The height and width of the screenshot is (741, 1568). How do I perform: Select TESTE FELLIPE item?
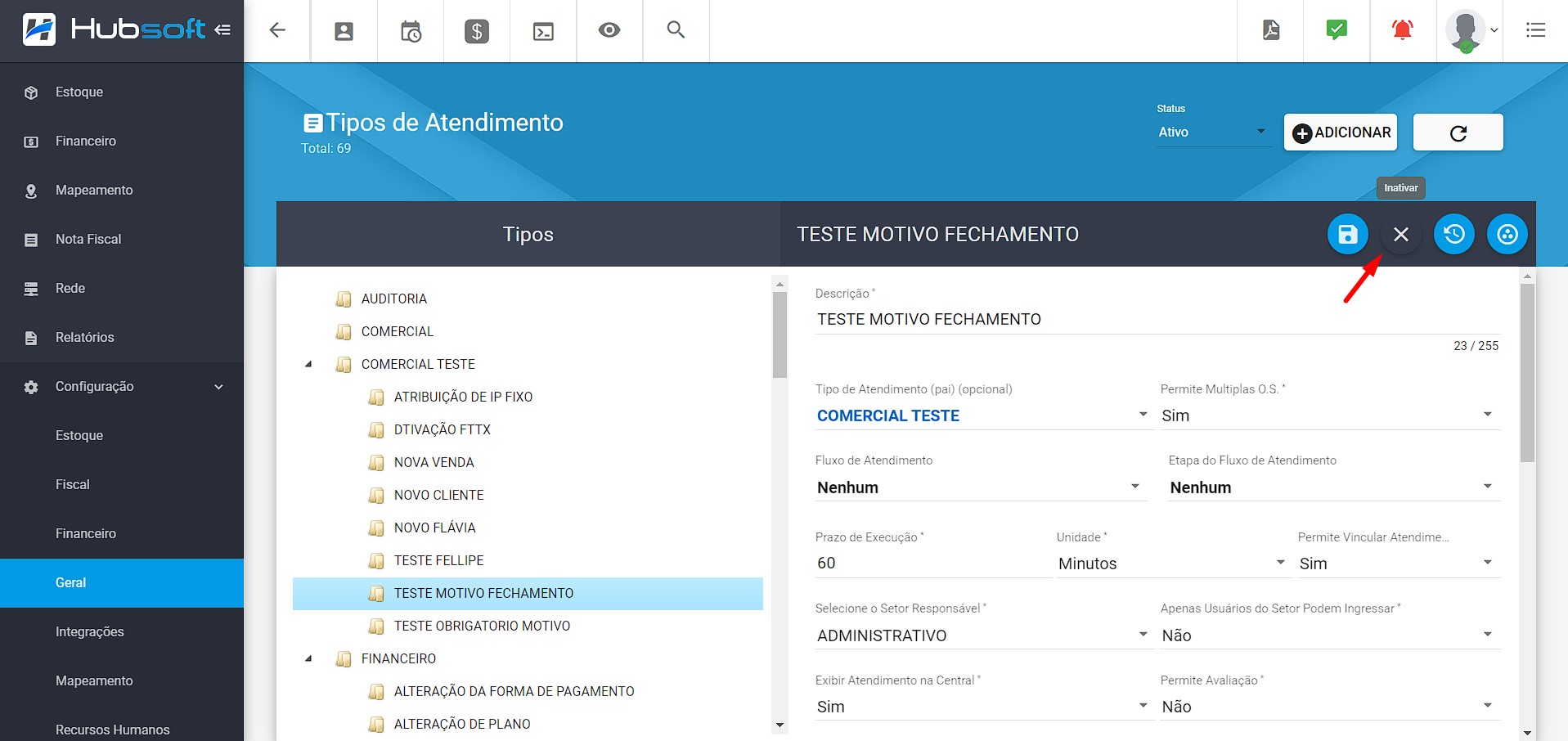tap(439, 560)
